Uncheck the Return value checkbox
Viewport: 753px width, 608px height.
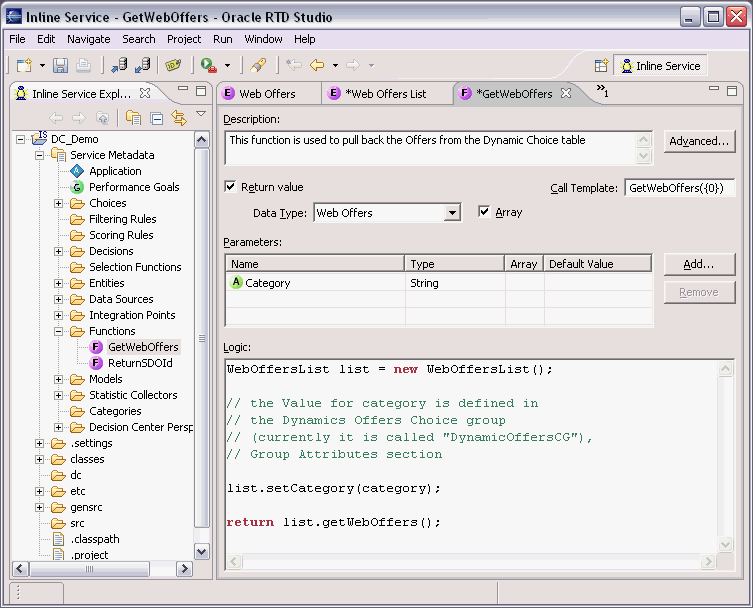231,187
